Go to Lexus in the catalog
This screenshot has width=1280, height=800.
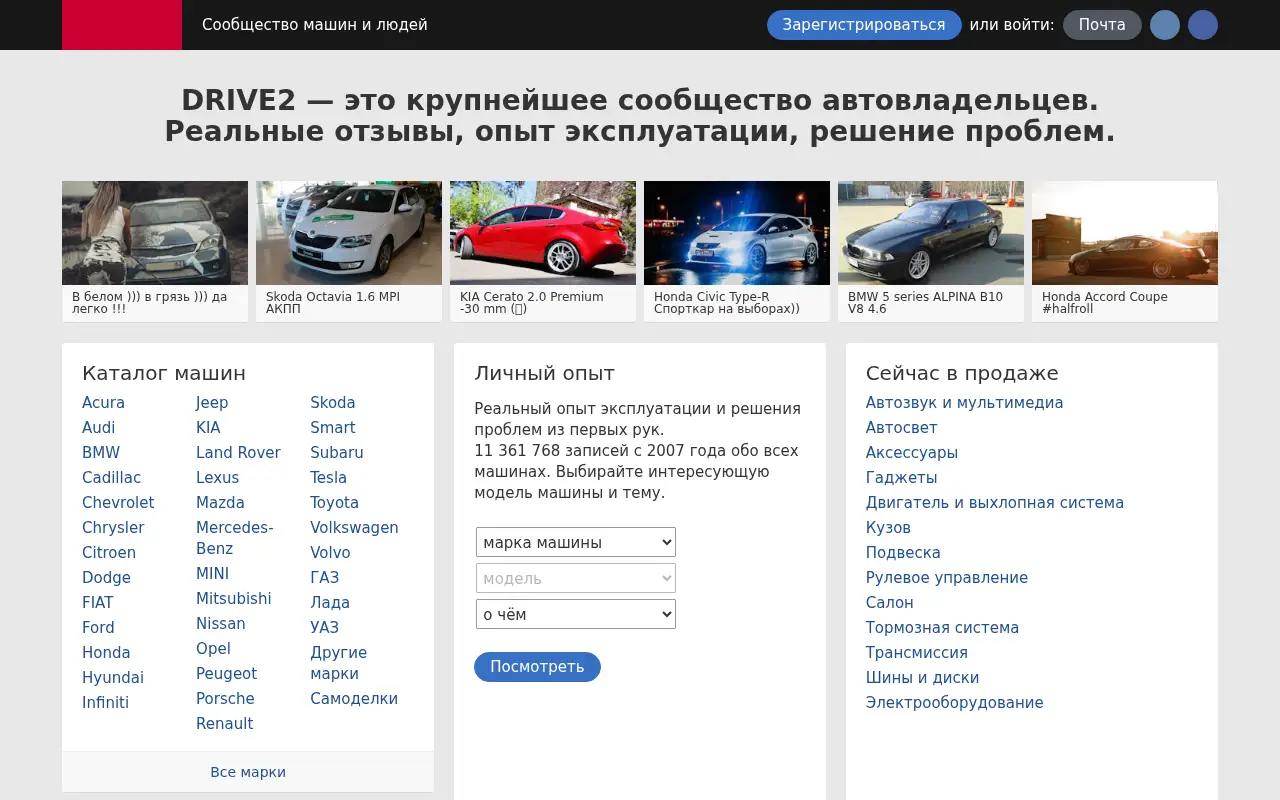(x=217, y=478)
